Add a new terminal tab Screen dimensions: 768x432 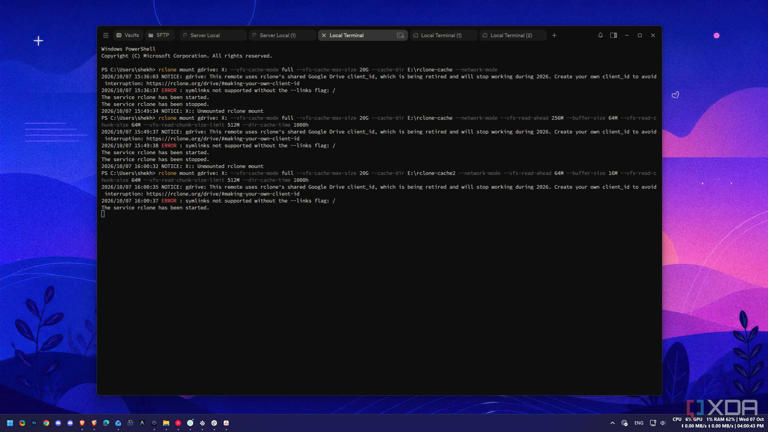[554, 35]
